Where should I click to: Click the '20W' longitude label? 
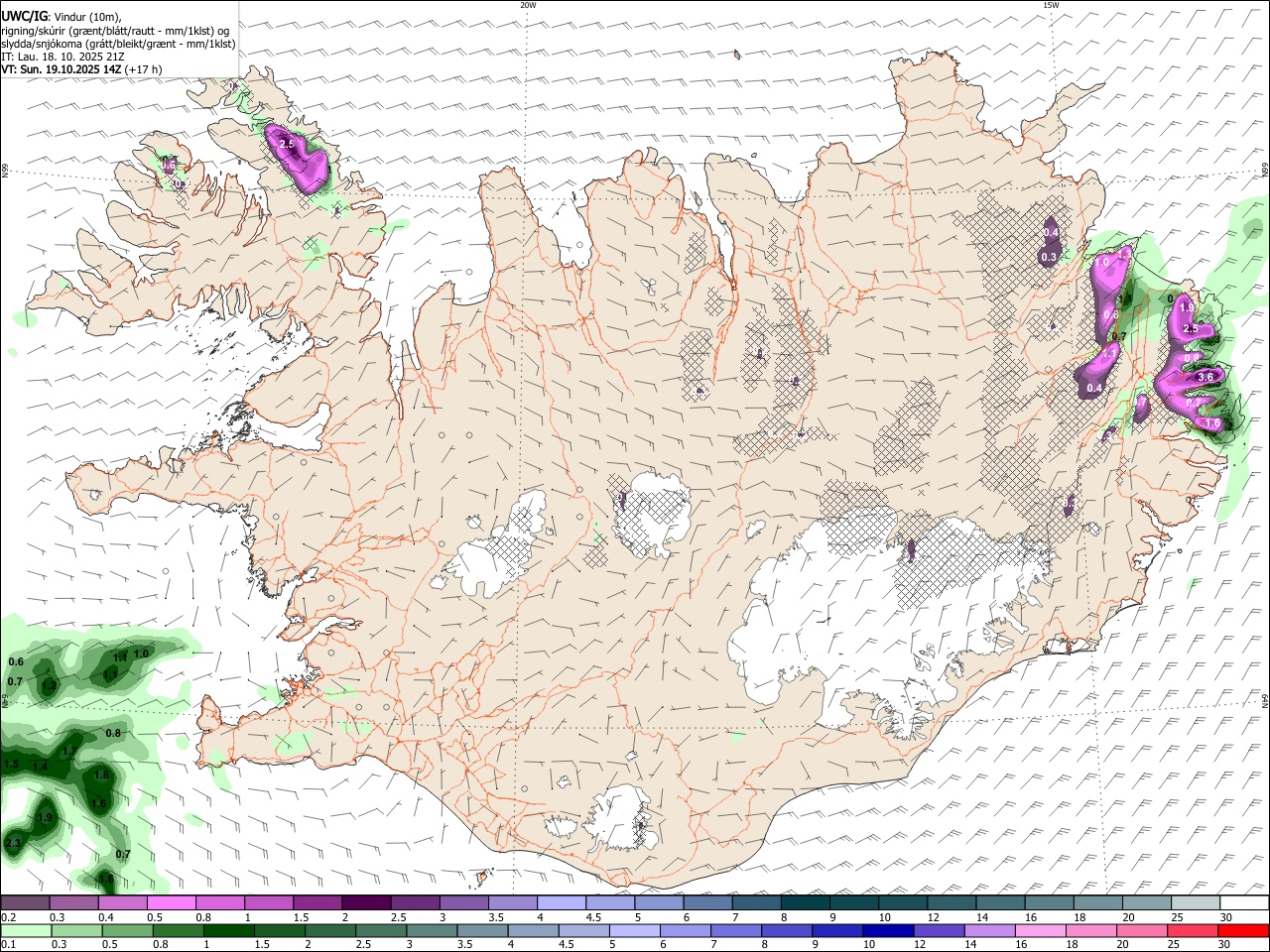pyautogui.click(x=528, y=5)
